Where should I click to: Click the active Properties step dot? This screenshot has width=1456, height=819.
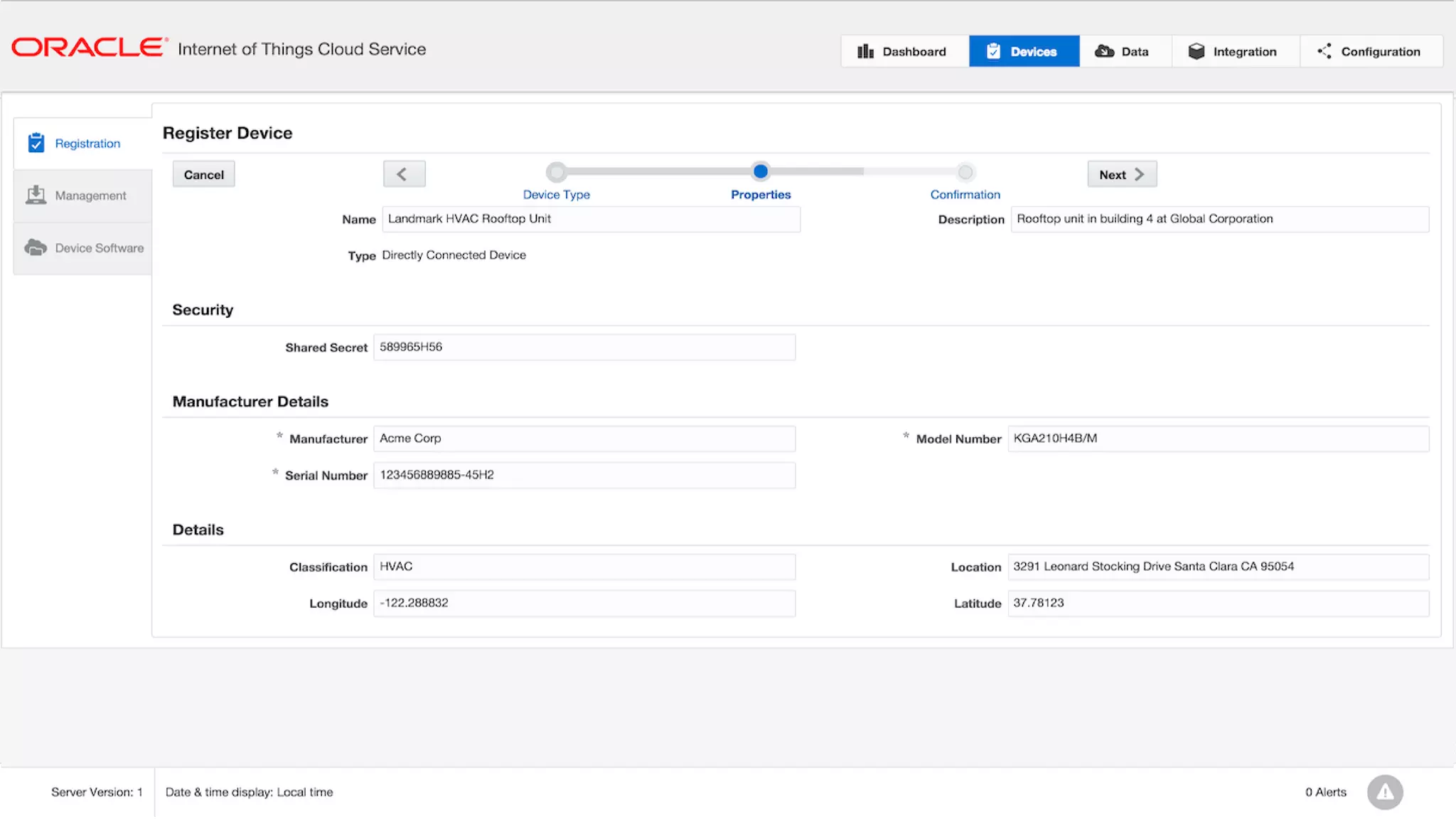click(760, 171)
